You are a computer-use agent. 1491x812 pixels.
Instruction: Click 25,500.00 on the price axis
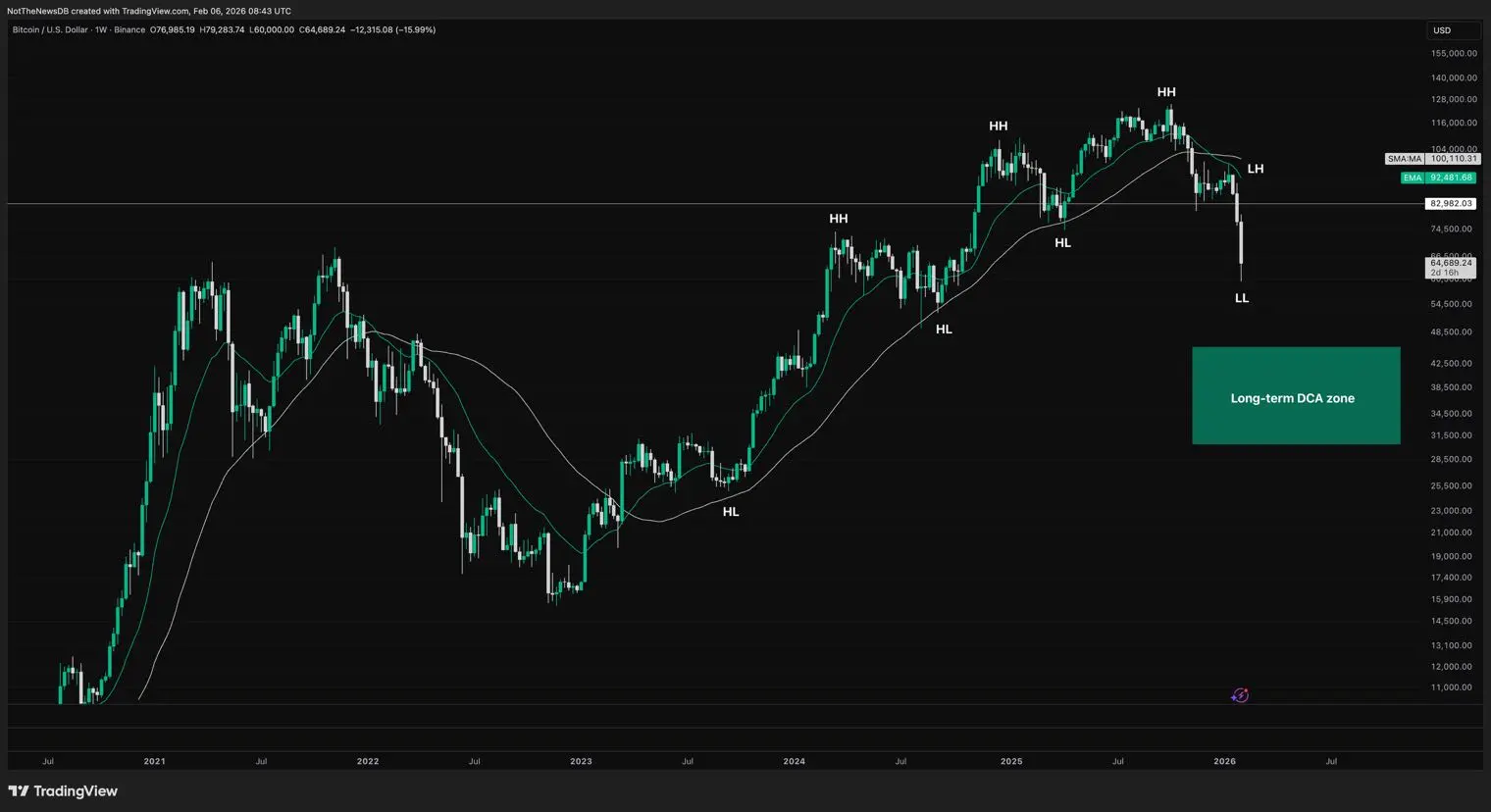pos(1452,485)
